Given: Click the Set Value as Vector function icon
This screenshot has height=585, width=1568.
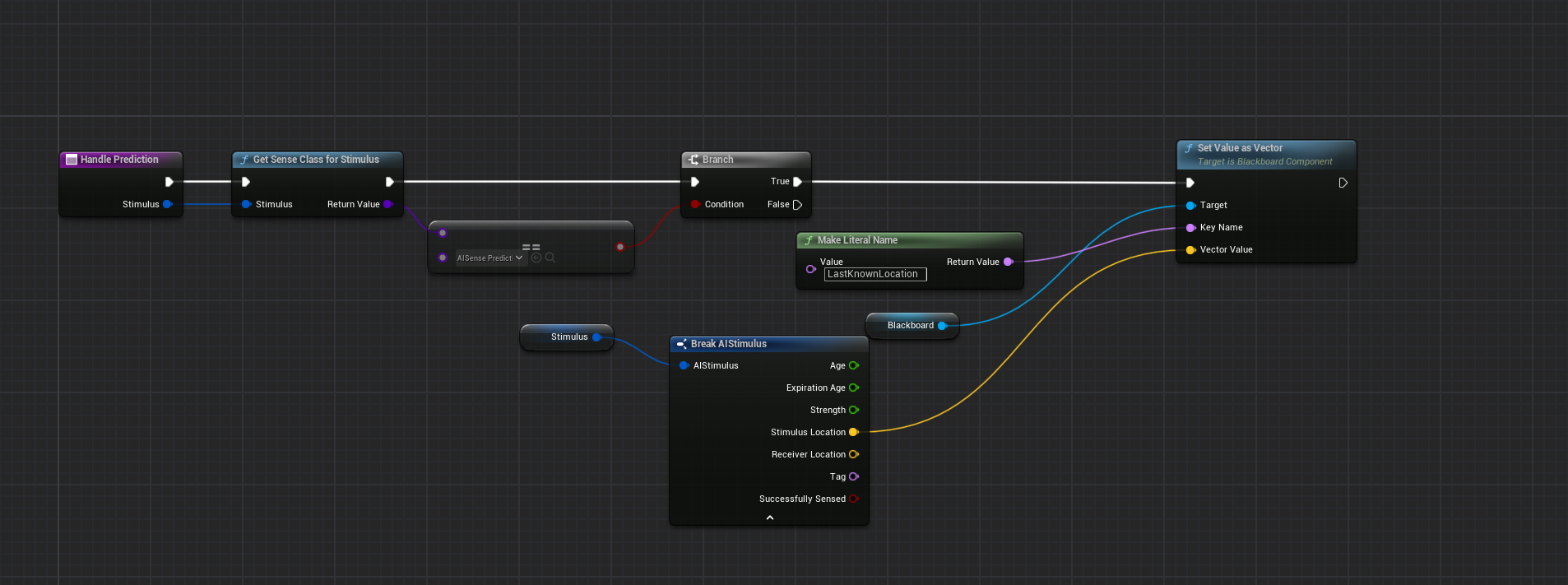Looking at the screenshot, I should (x=1189, y=148).
